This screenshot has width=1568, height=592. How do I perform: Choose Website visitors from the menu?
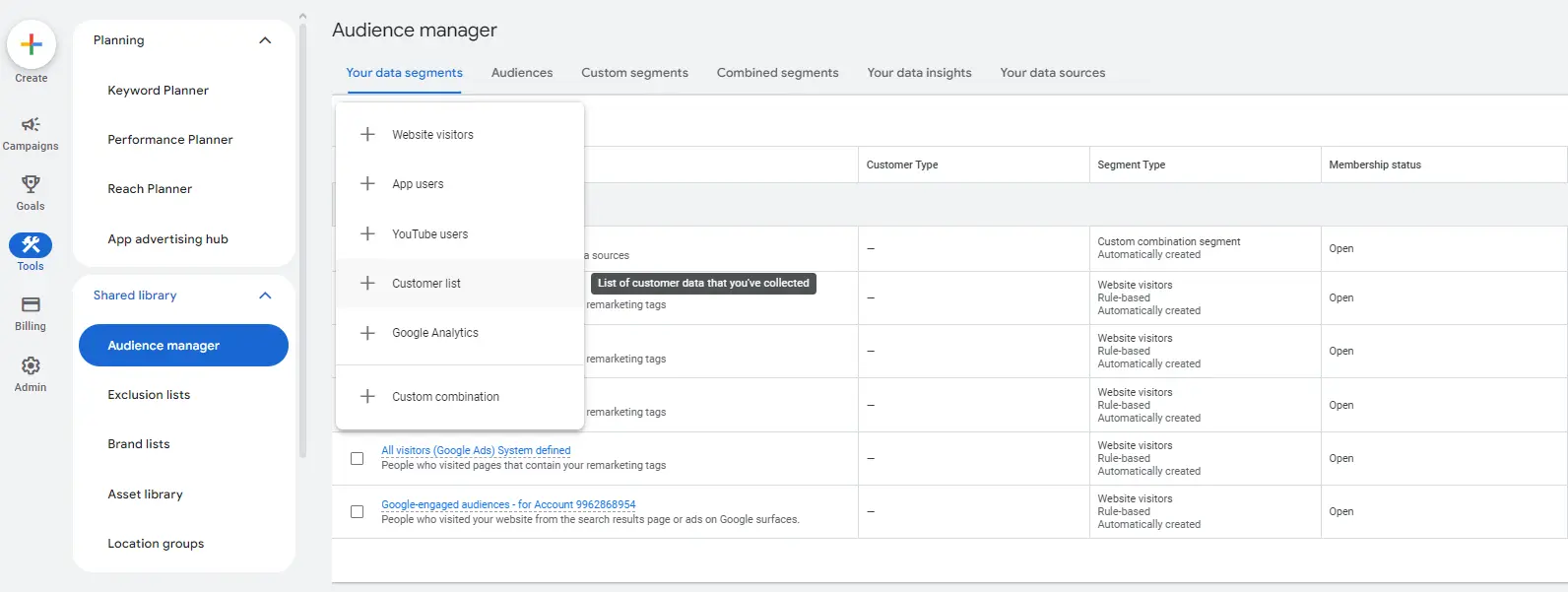point(460,134)
